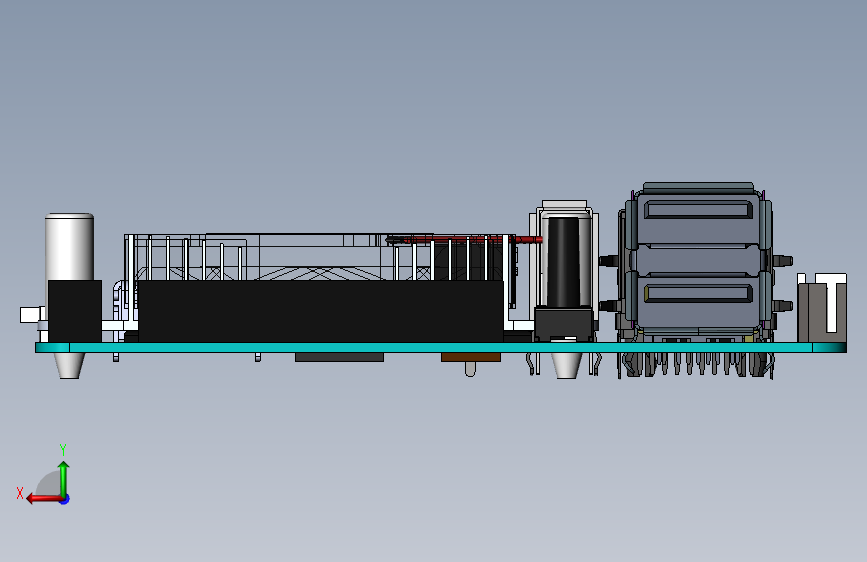867x562 pixels.
Task: Click the blue Z axis dot on the triad
Action: point(65,499)
